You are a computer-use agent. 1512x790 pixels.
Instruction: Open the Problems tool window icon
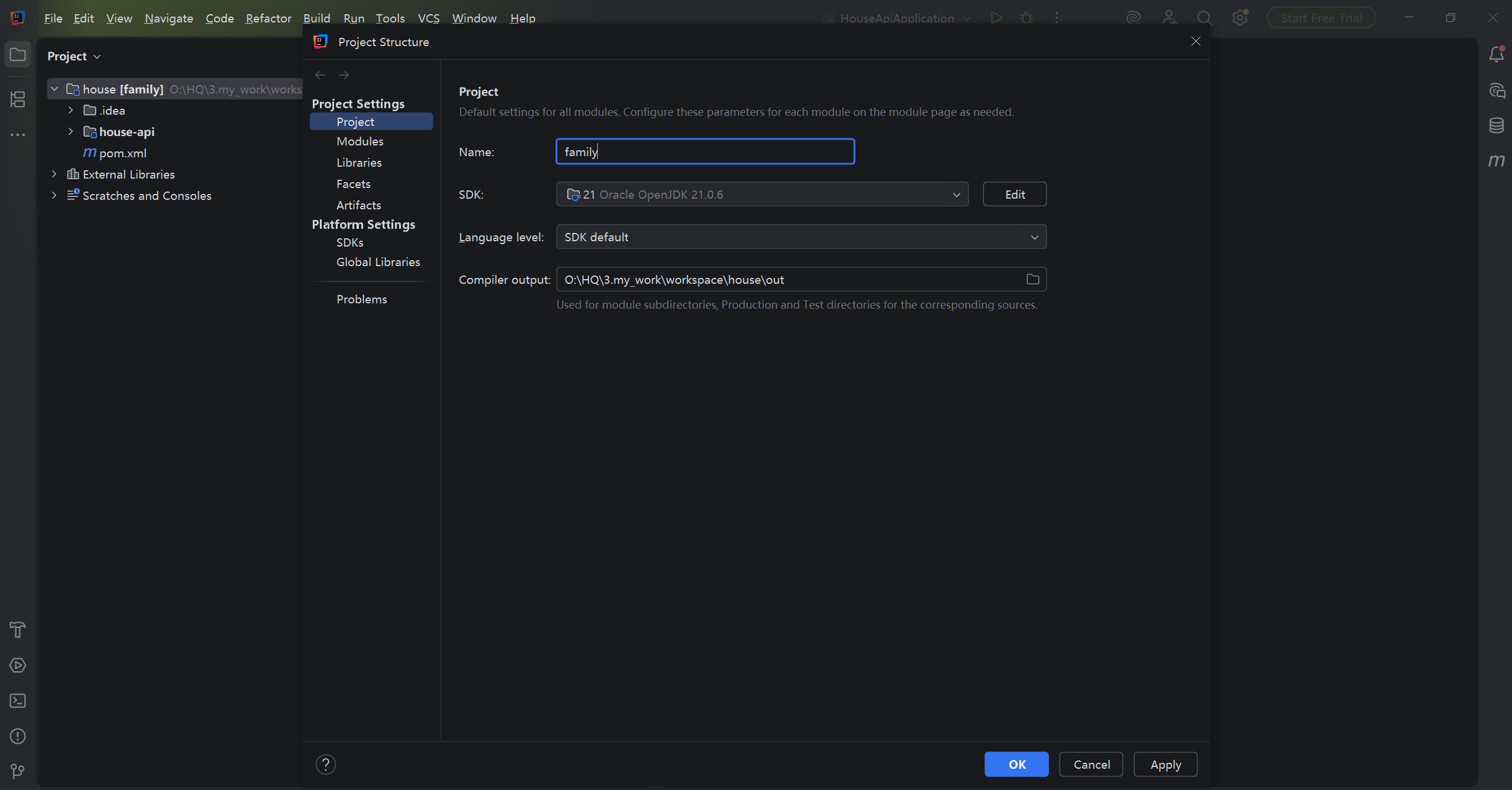tap(18, 736)
